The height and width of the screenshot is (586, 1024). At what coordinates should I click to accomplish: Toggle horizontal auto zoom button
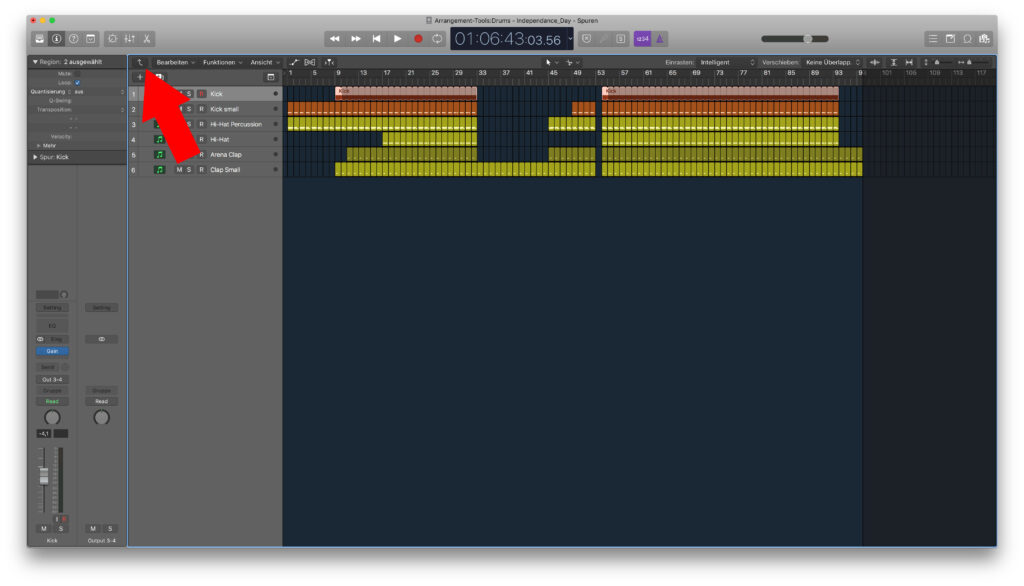(x=909, y=62)
